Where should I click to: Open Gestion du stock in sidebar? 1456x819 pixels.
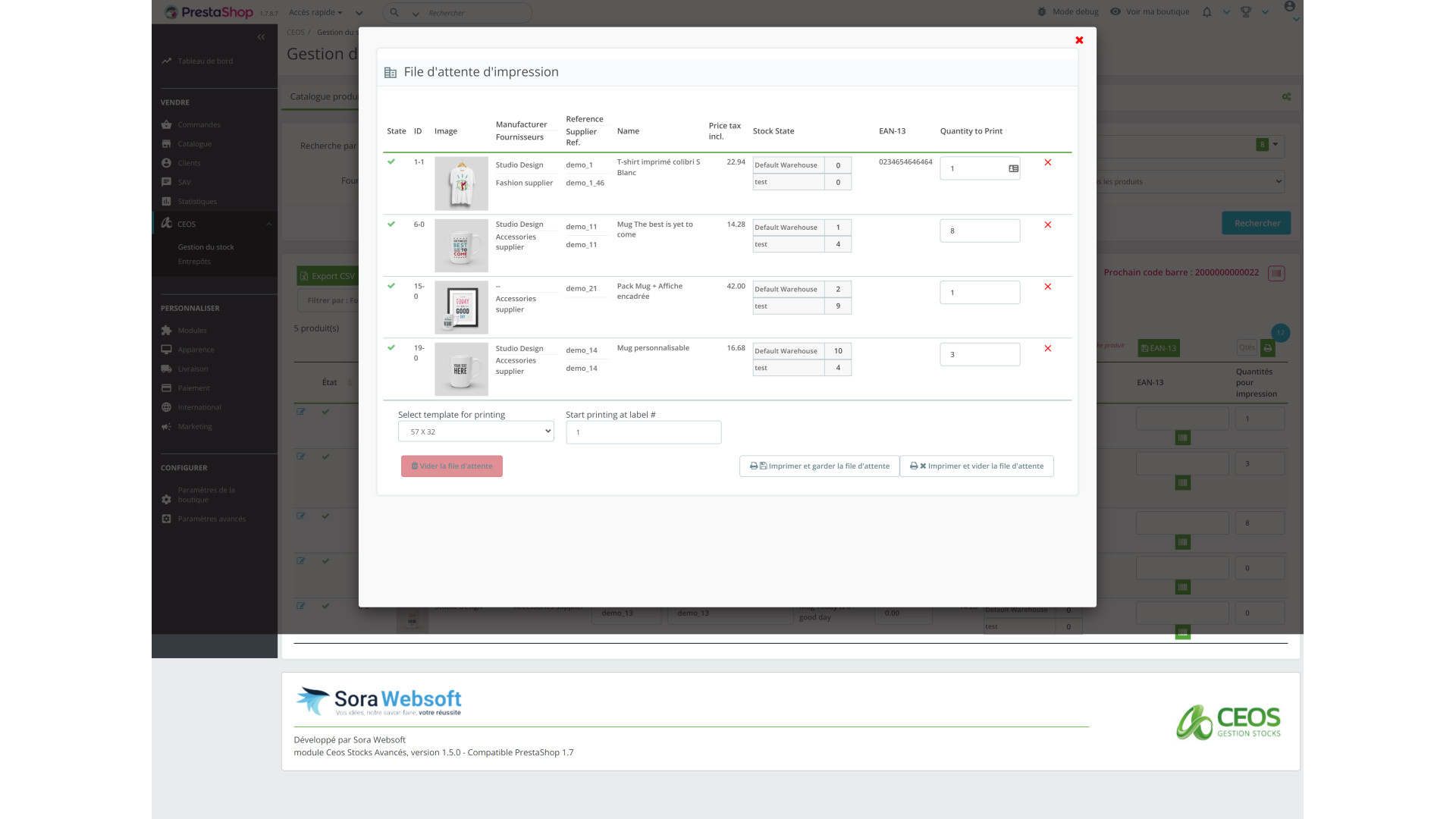[206, 247]
